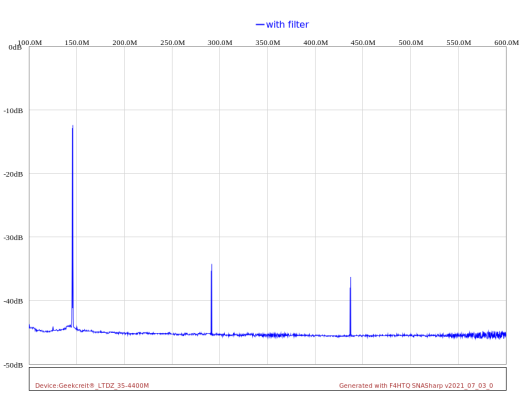Click the Device Geekcreit LTDZ footer text
Image resolution: width=529 pixels, height=393 pixels.
tap(92, 385)
